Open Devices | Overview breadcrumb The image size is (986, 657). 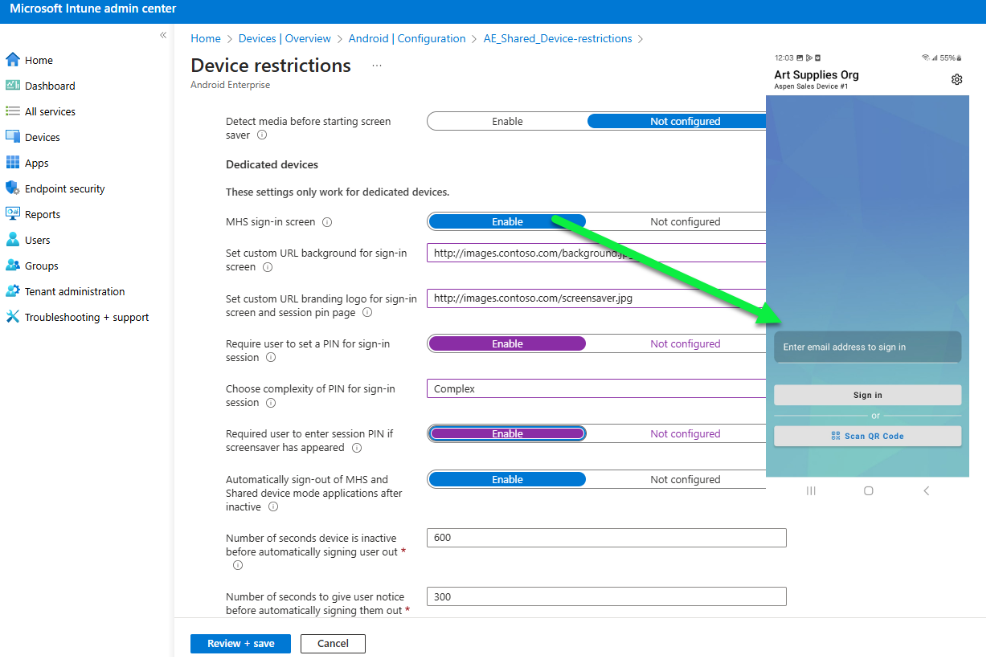click(x=284, y=38)
